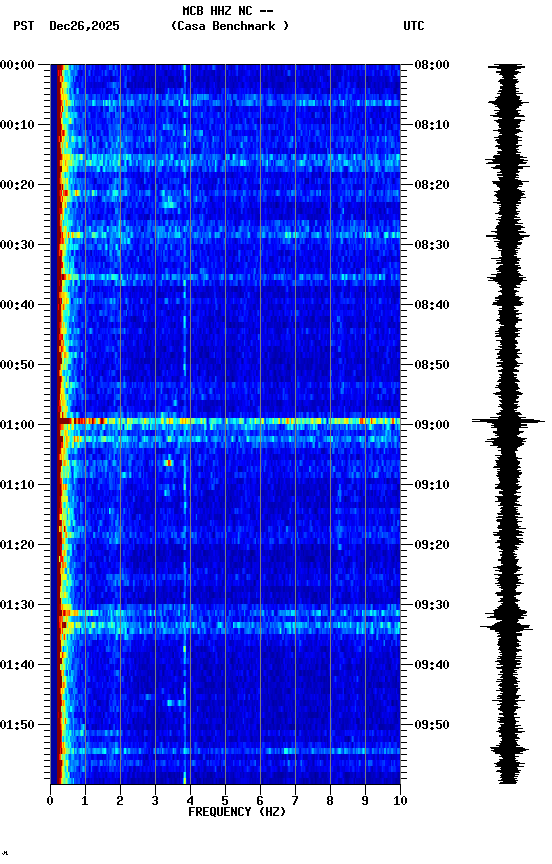Image resolution: width=552 pixels, height=864 pixels.
Task: Click the largest waveform spike on the seismogram trace
Action: [508, 421]
